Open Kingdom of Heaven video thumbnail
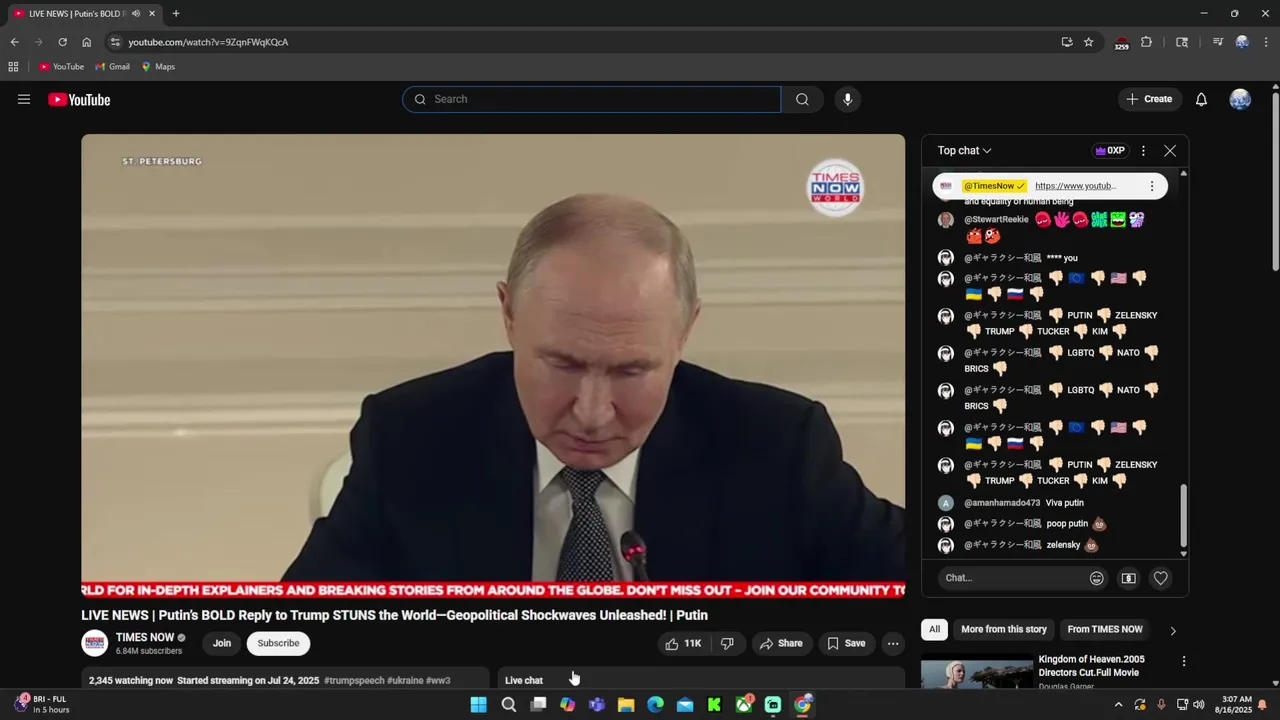Image resolution: width=1280 pixels, height=720 pixels. point(977,673)
